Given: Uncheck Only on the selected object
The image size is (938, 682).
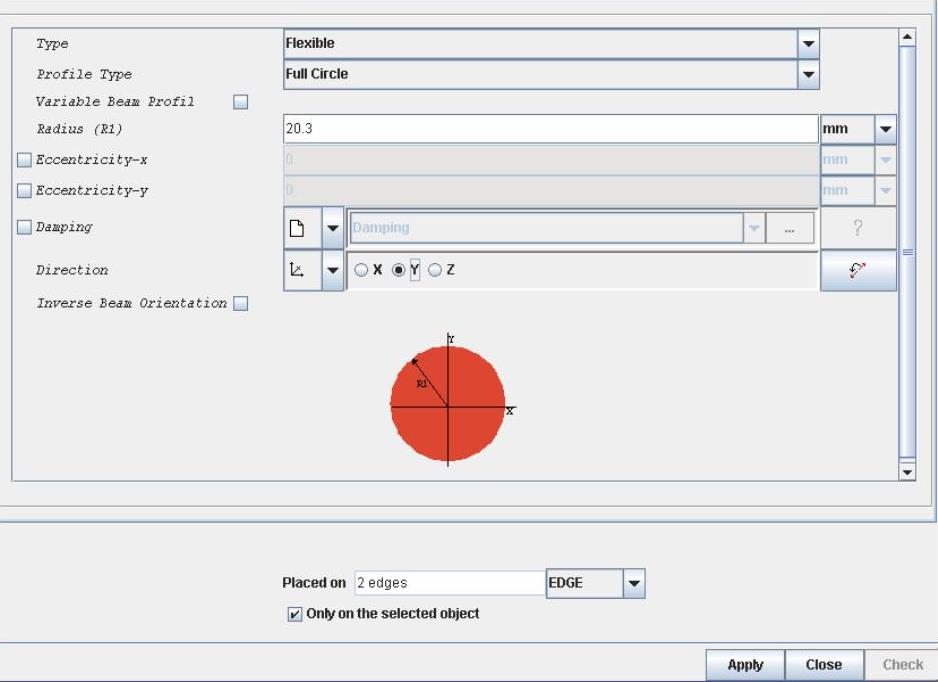Looking at the screenshot, I should [x=293, y=614].
